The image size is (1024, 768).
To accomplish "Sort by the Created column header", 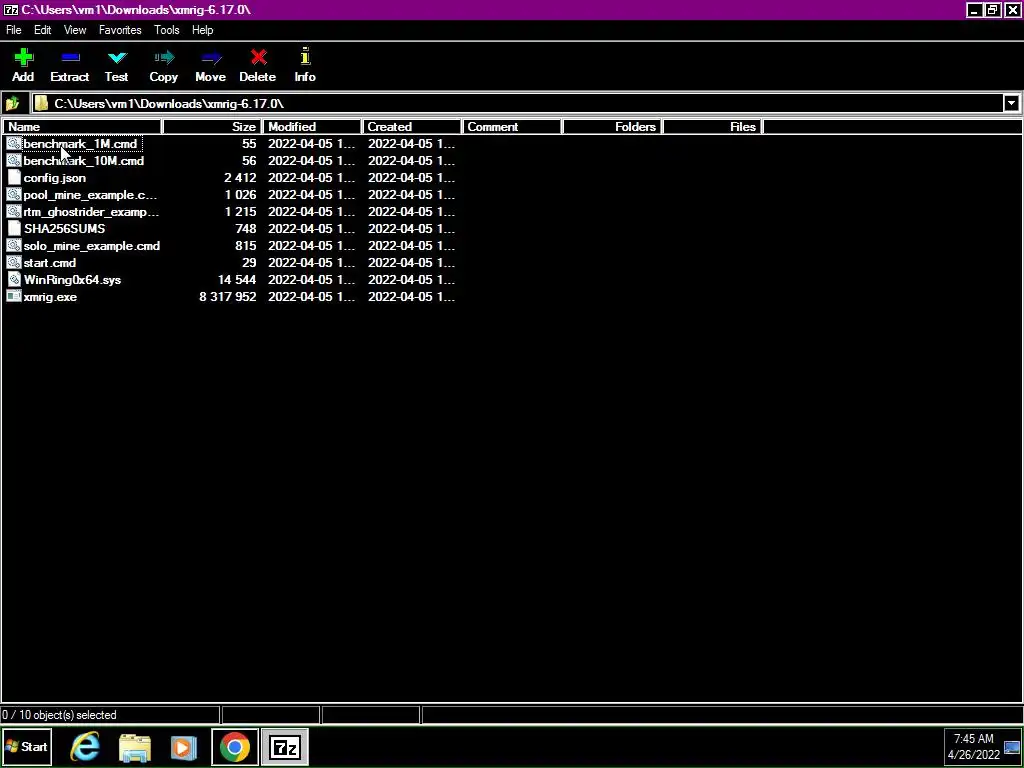I will [413, 127].
